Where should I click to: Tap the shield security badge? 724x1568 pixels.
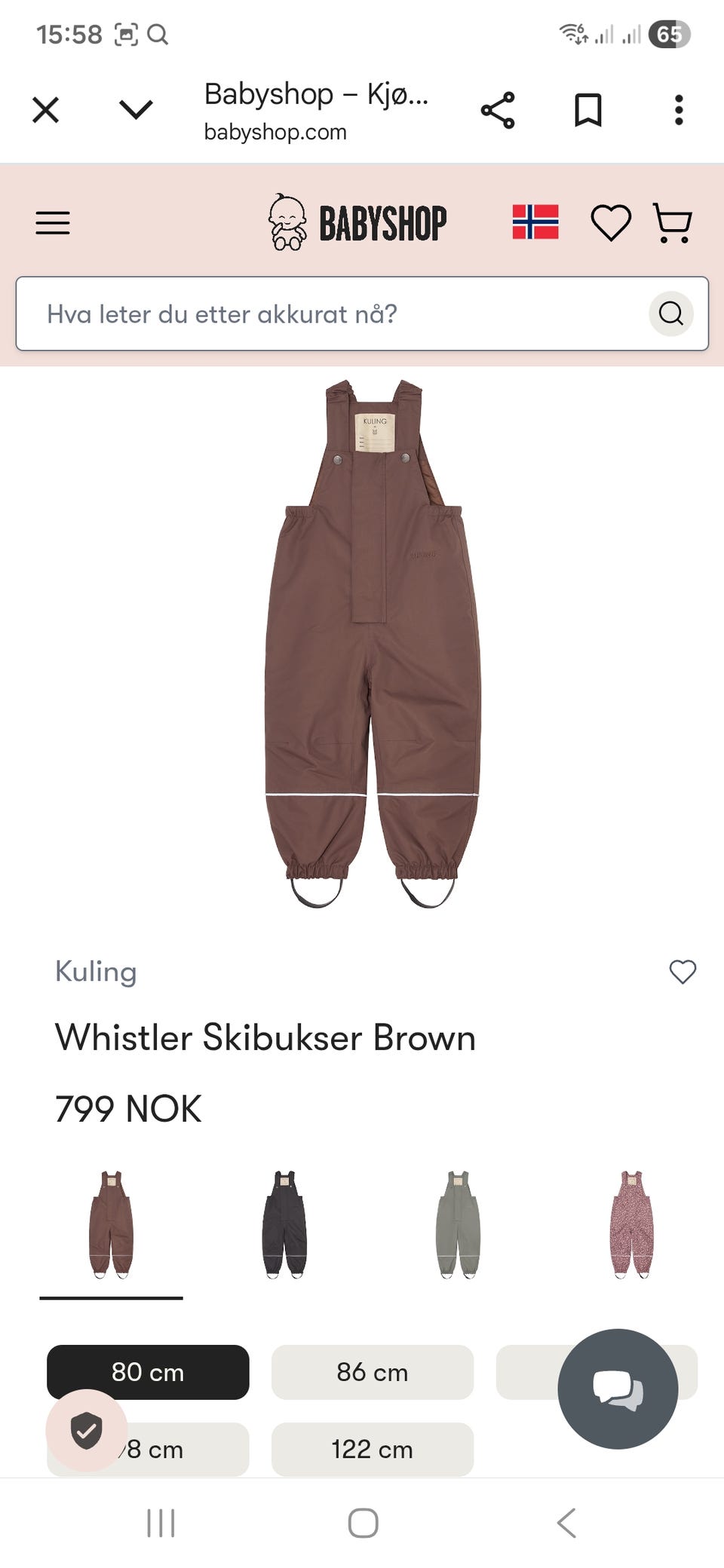(x=86, y=1430)
